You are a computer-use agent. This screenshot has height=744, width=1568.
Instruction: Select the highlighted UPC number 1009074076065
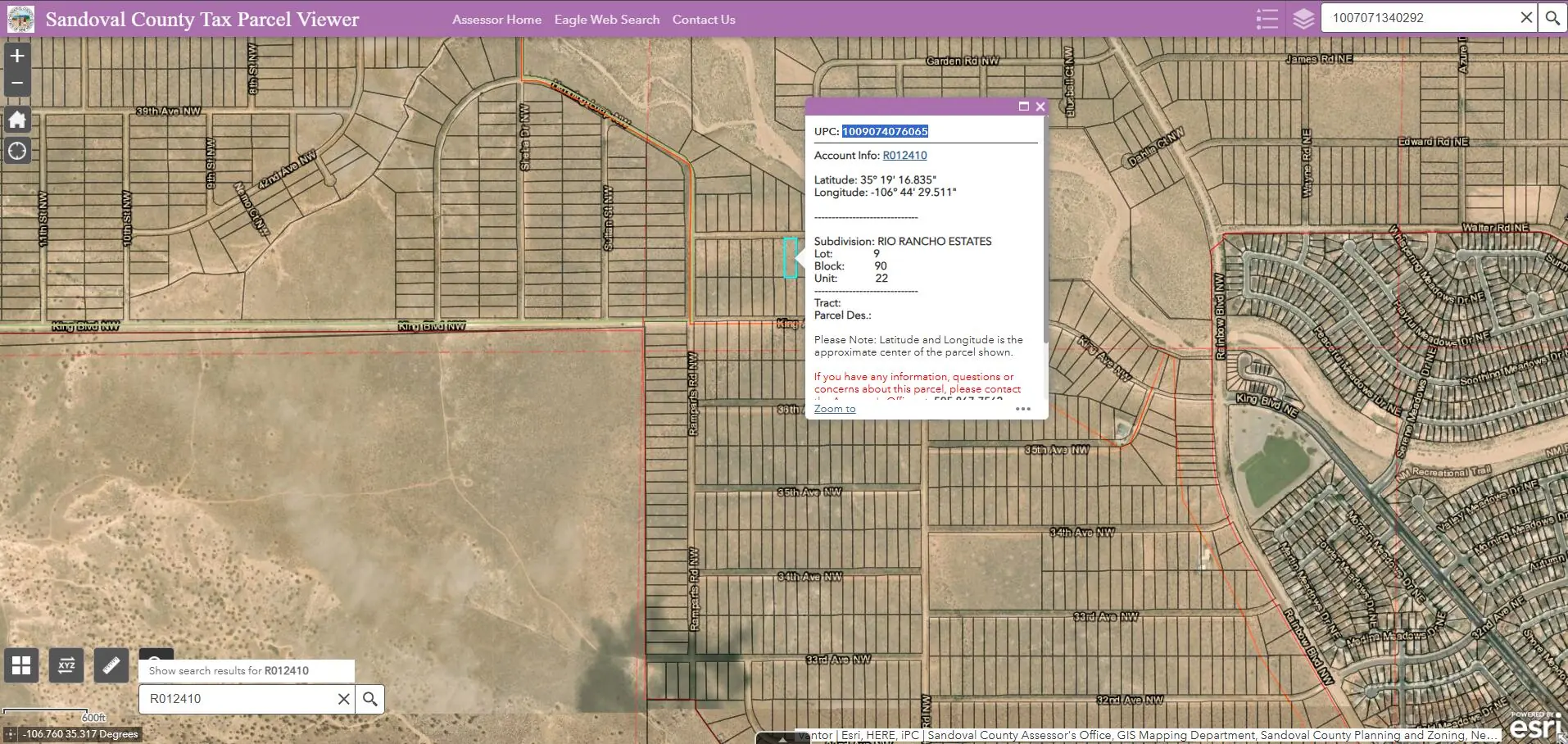(x=885, y=131)
